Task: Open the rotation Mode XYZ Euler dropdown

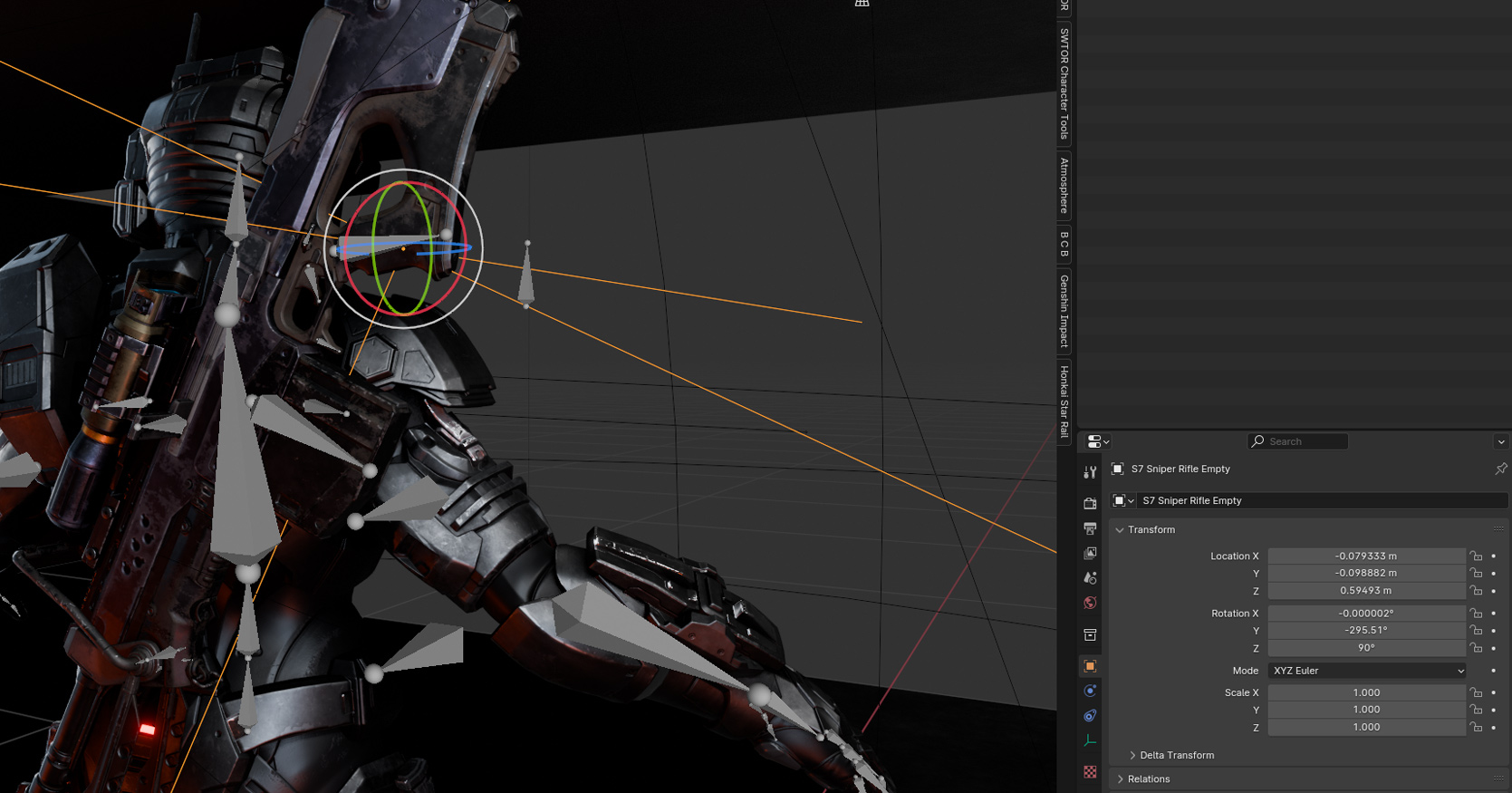Action: (1366, 671)
